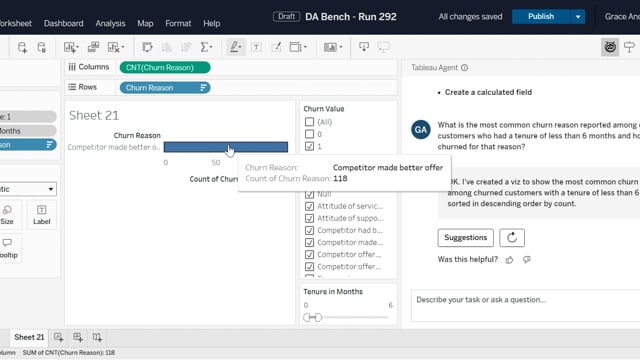Click the regenerate response icon
Image resolution: width=640 pixels, height=360 pixels.
click(512, 238)
